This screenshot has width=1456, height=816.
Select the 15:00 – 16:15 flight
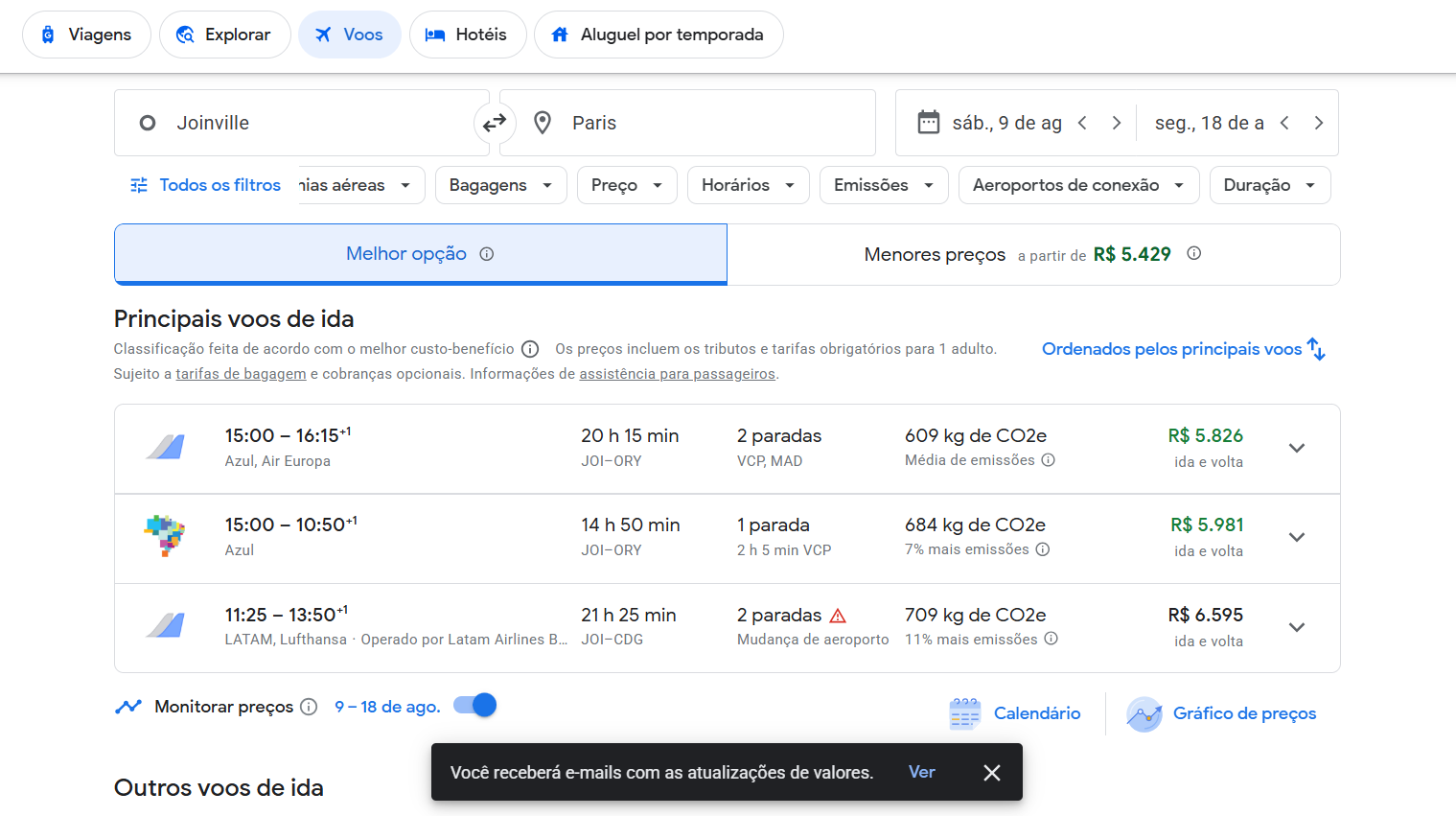click(727, 449)
